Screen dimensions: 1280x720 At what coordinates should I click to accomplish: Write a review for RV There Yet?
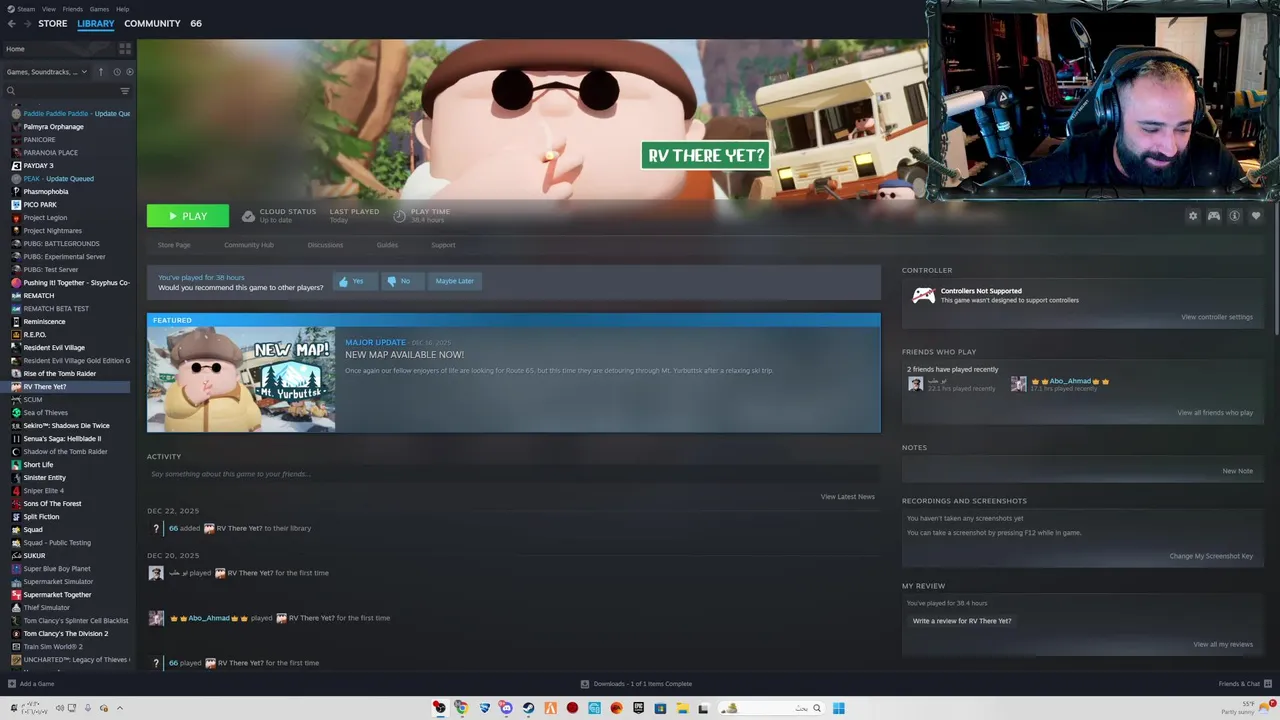coord(961,621)
